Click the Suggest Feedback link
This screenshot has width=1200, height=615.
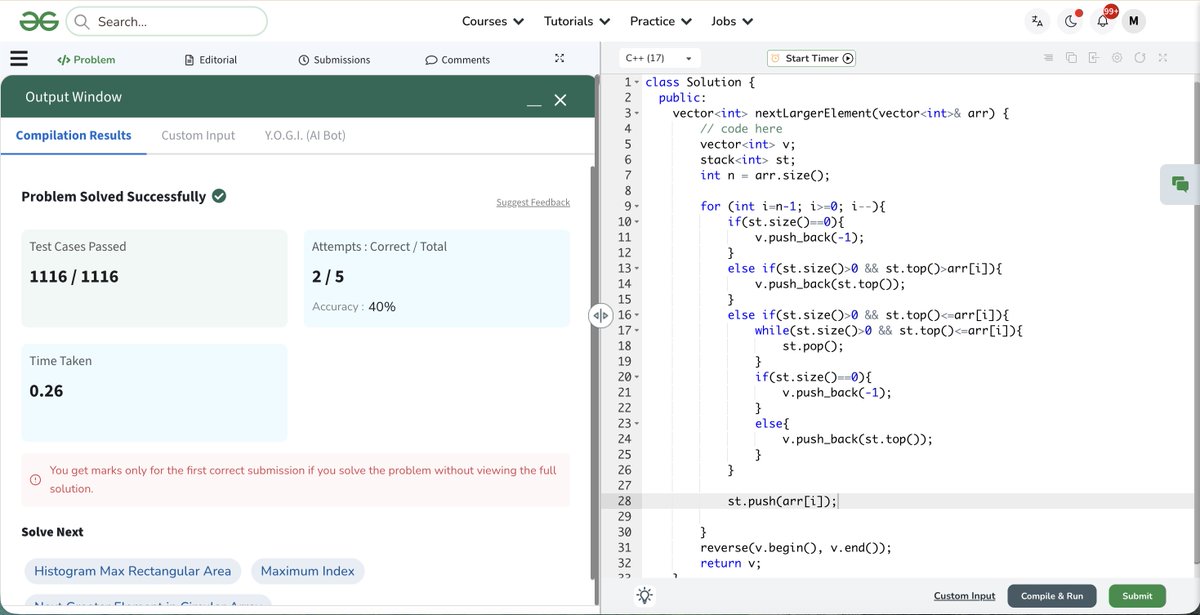(x=533, y=202)
